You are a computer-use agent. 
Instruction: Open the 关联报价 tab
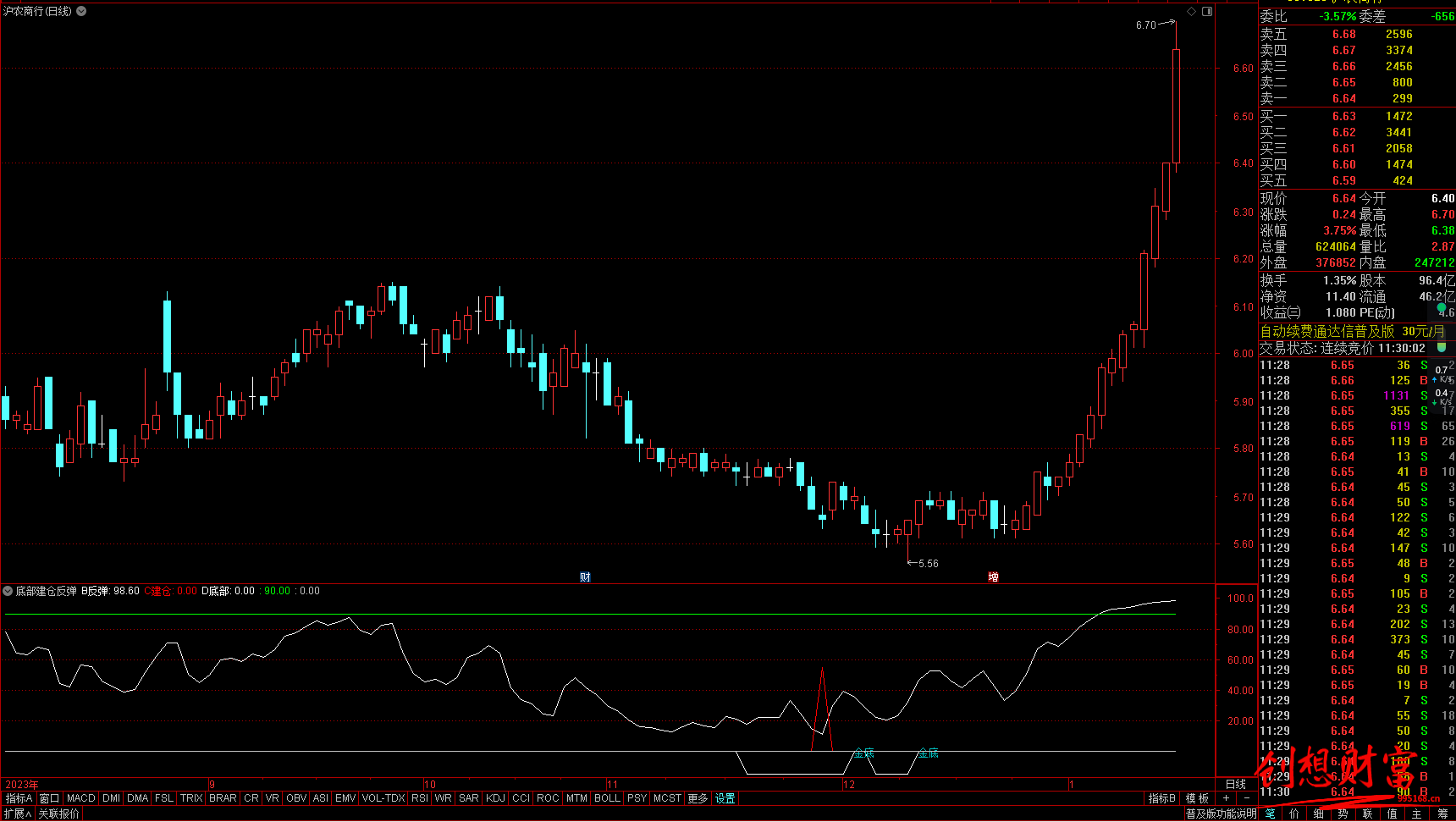point(58,814)
